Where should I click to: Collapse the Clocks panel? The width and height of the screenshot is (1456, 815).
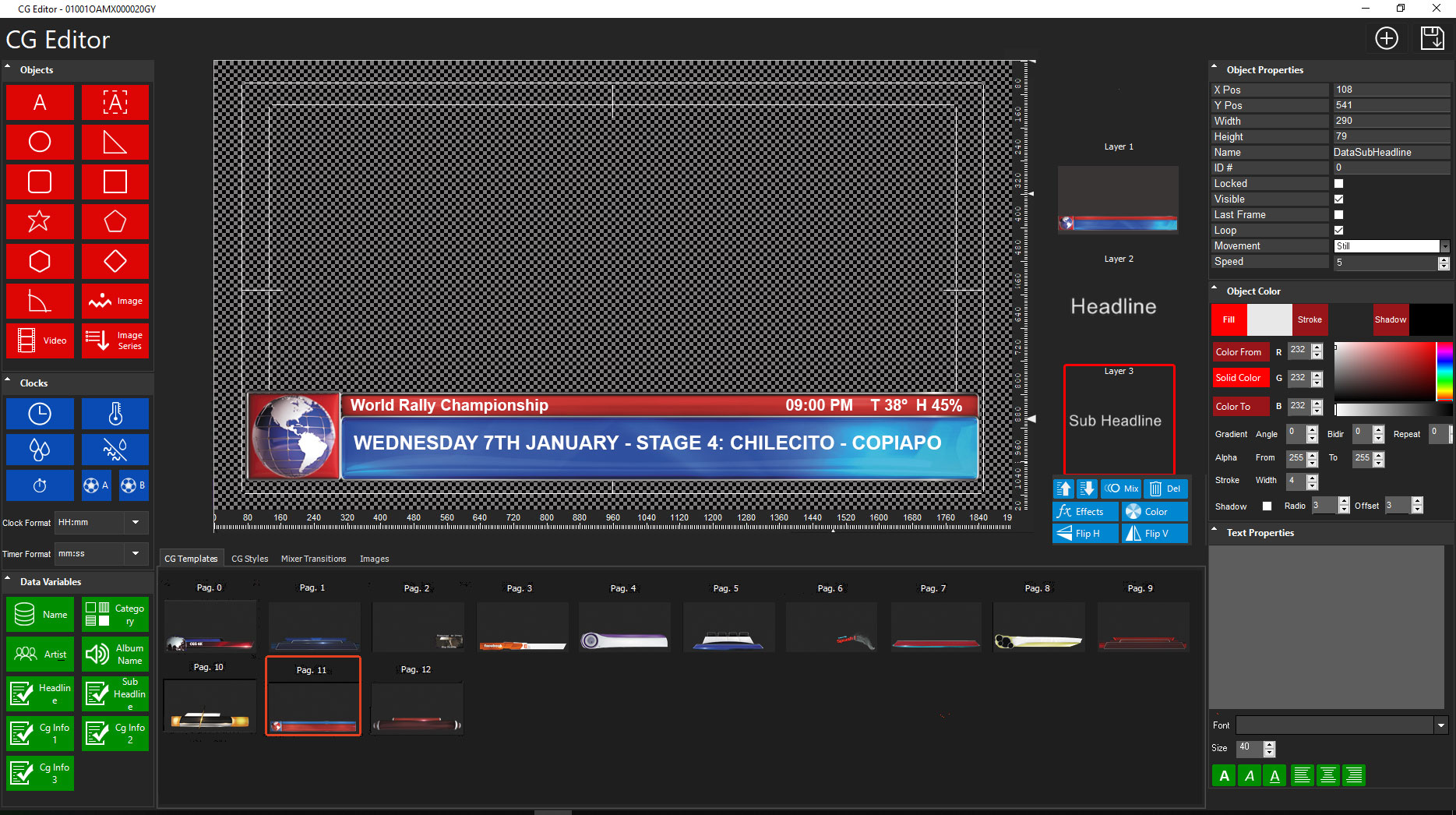[x=8, y=380]
